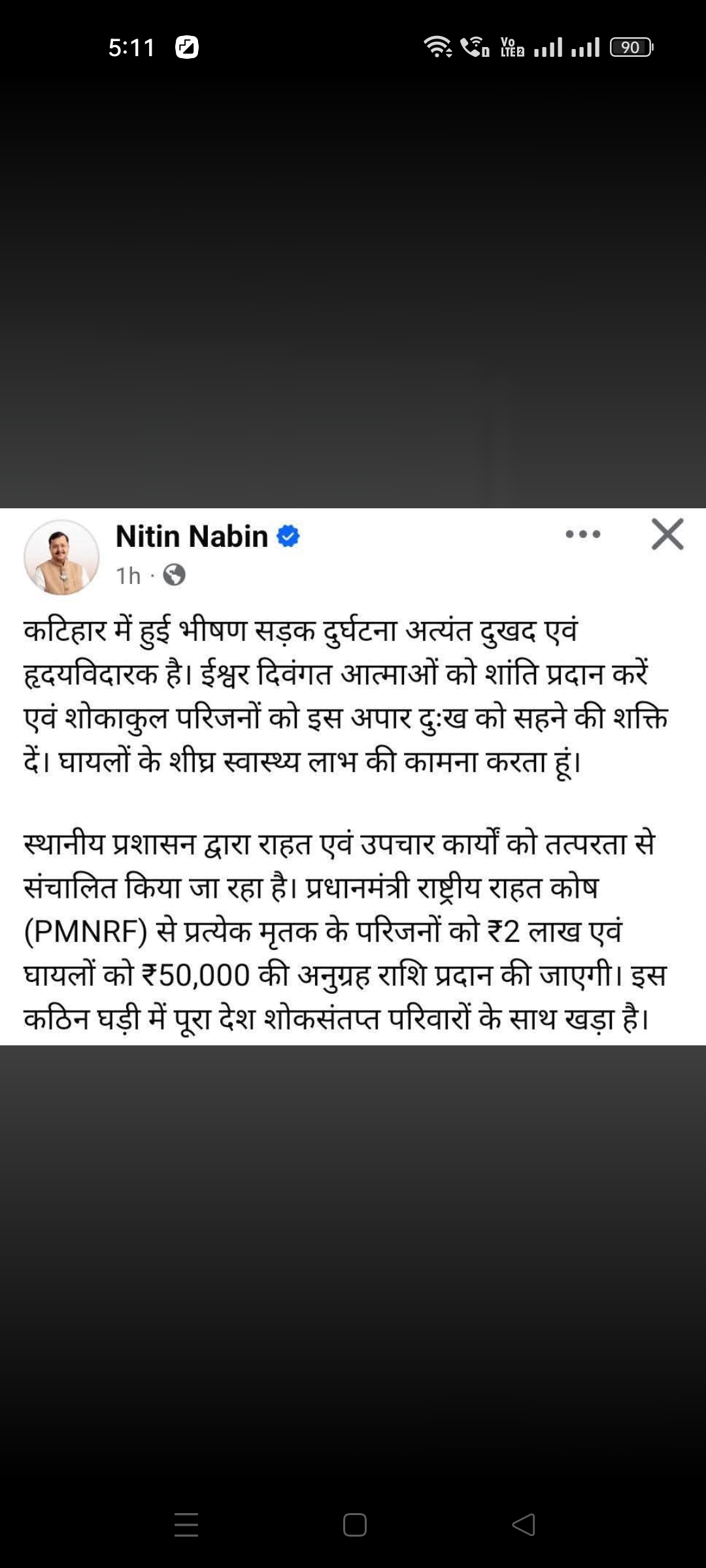Tap the Android back navigation button
The width and height of the screenshot is (706, 1568).
point(524,1525)
